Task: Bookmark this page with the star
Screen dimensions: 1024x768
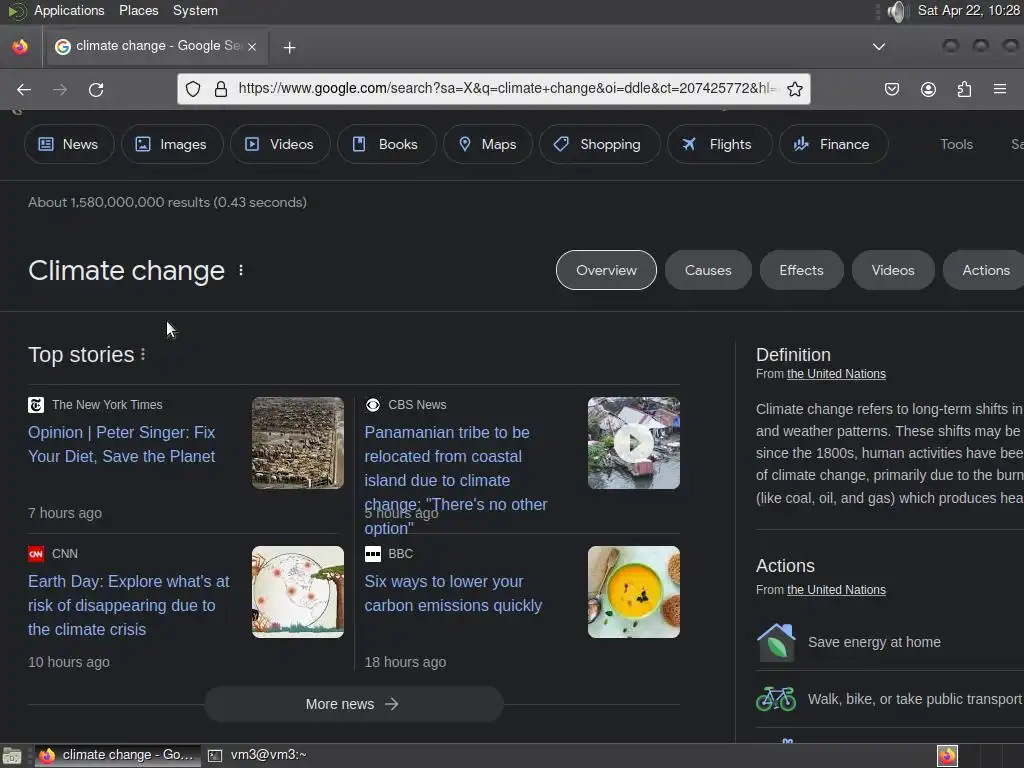Action: (x=794, y=89)
